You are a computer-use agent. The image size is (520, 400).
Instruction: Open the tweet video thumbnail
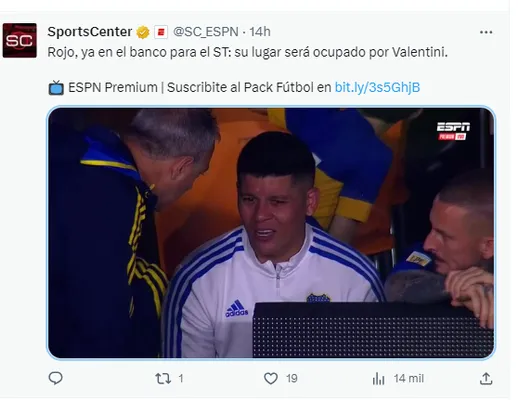coord(271,233)
